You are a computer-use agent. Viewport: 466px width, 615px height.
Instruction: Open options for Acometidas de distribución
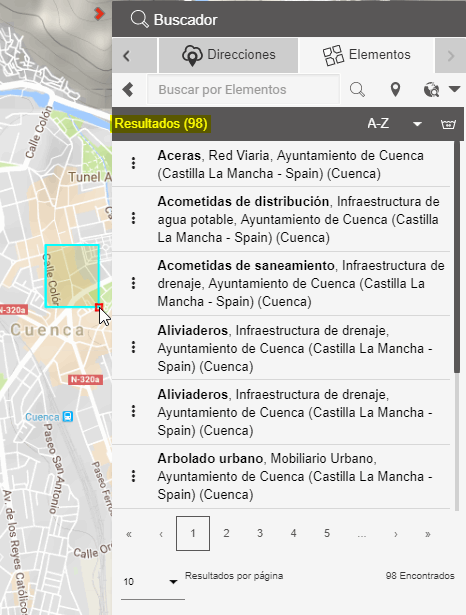click(133, 218)
